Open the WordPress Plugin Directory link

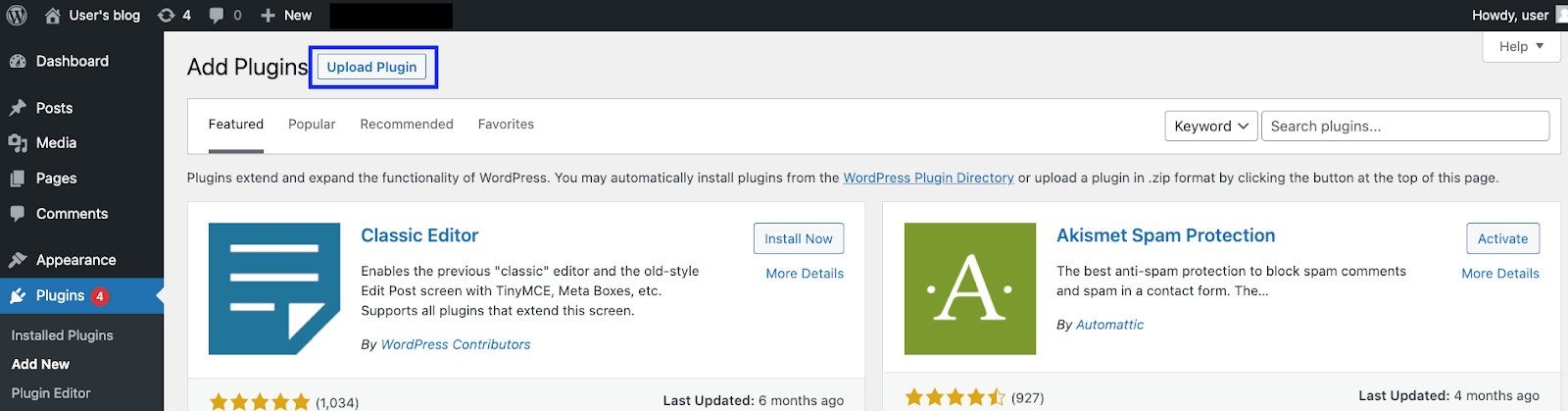pyautogui.click(x=928, y=178)
